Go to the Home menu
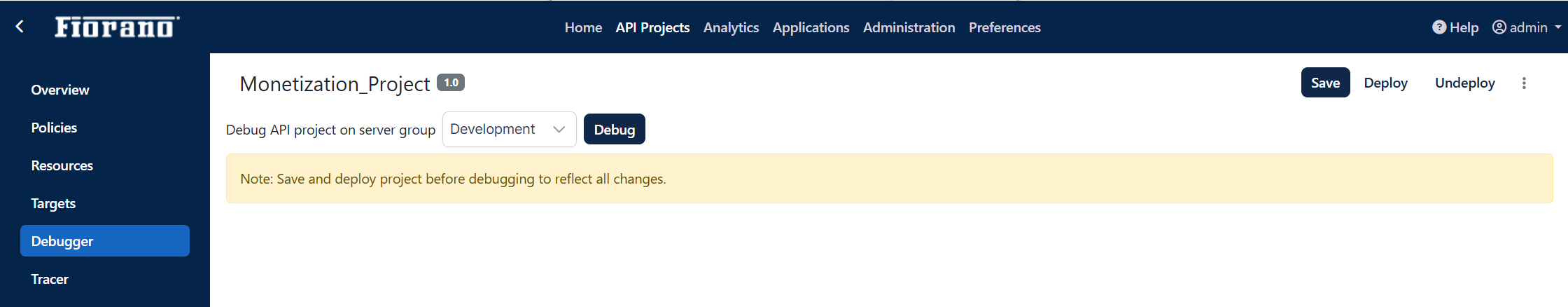The height and width of the screenshot is (307, 1568). tap(583, 27)
